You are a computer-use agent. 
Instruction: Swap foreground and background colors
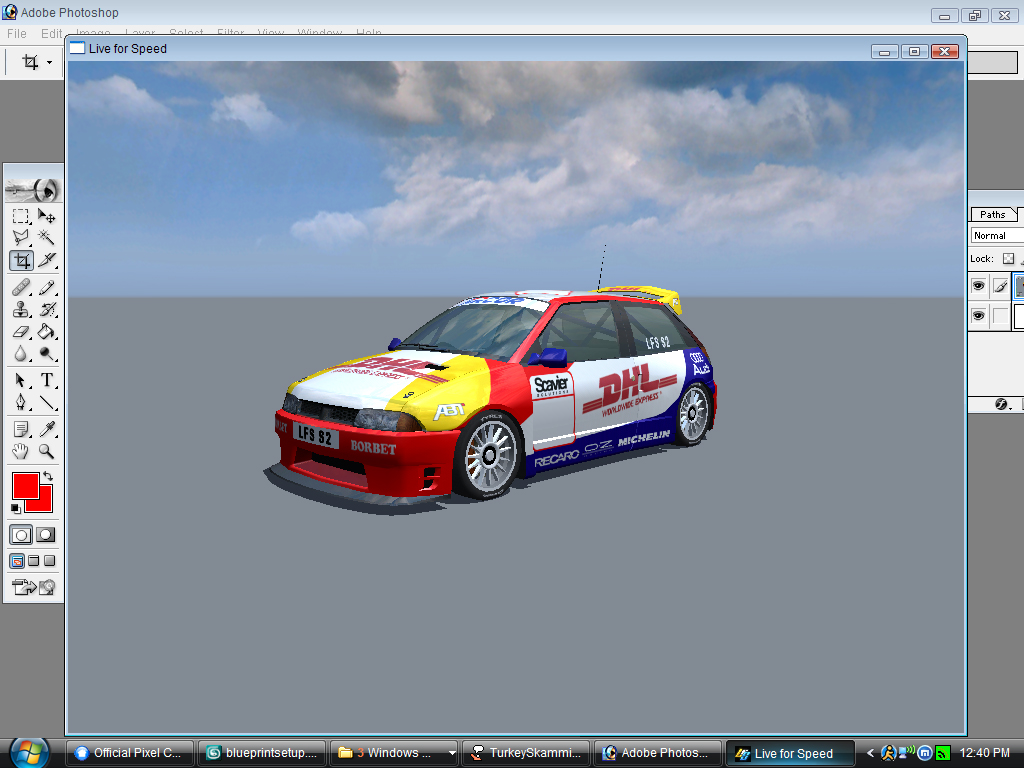point(48,476)
